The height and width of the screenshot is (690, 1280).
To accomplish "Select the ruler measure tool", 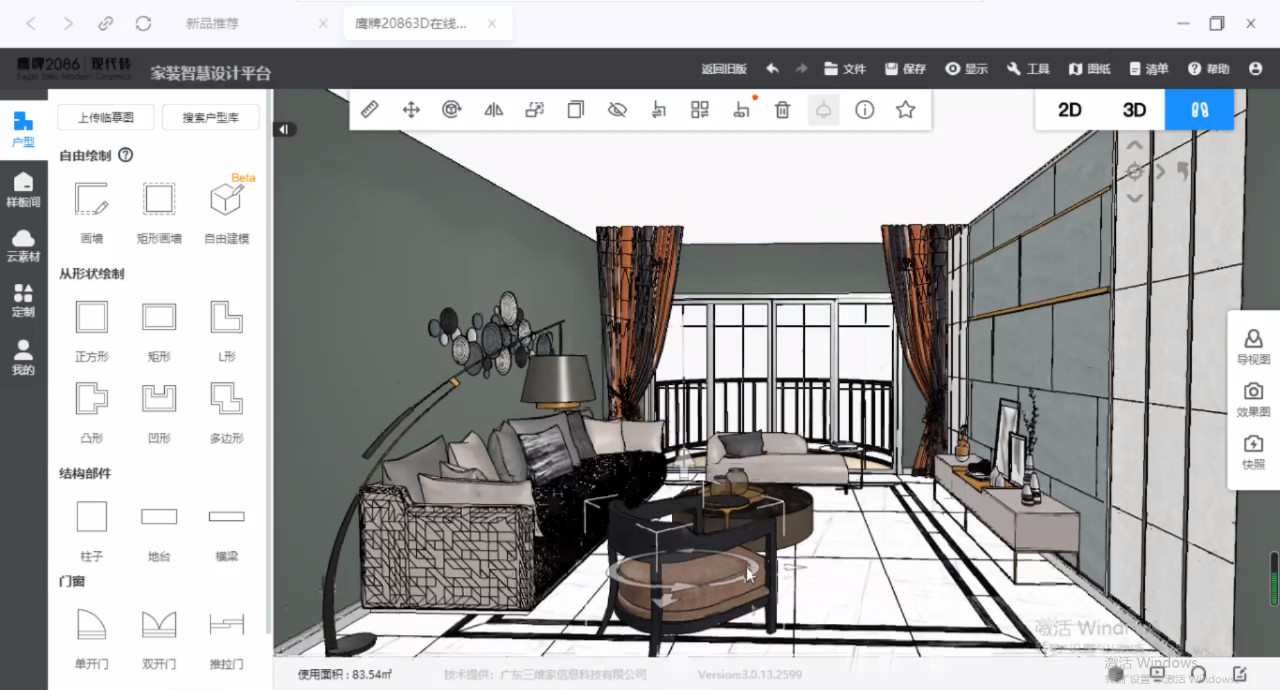I will 370,110.
